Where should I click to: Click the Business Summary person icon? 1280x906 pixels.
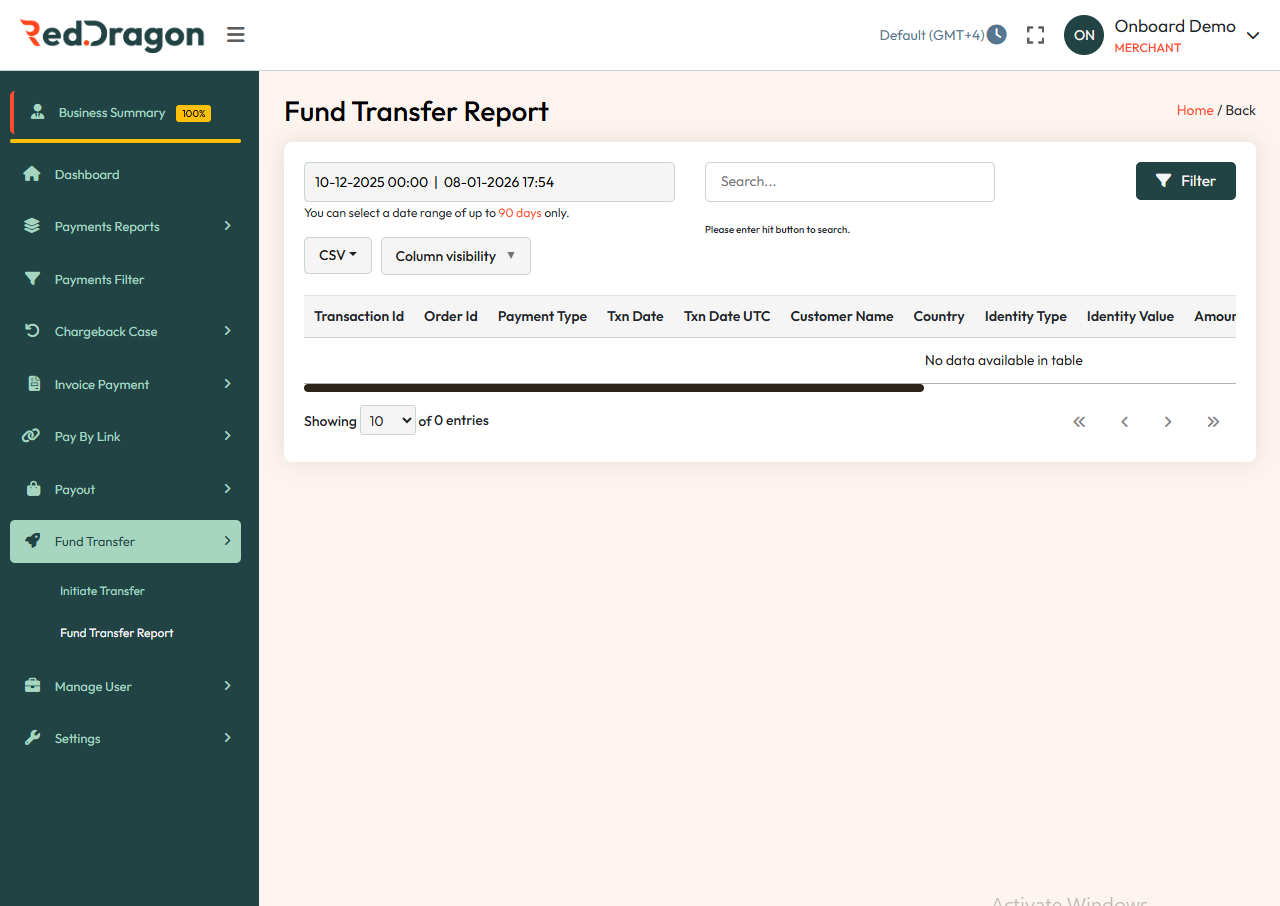point(38,113)
